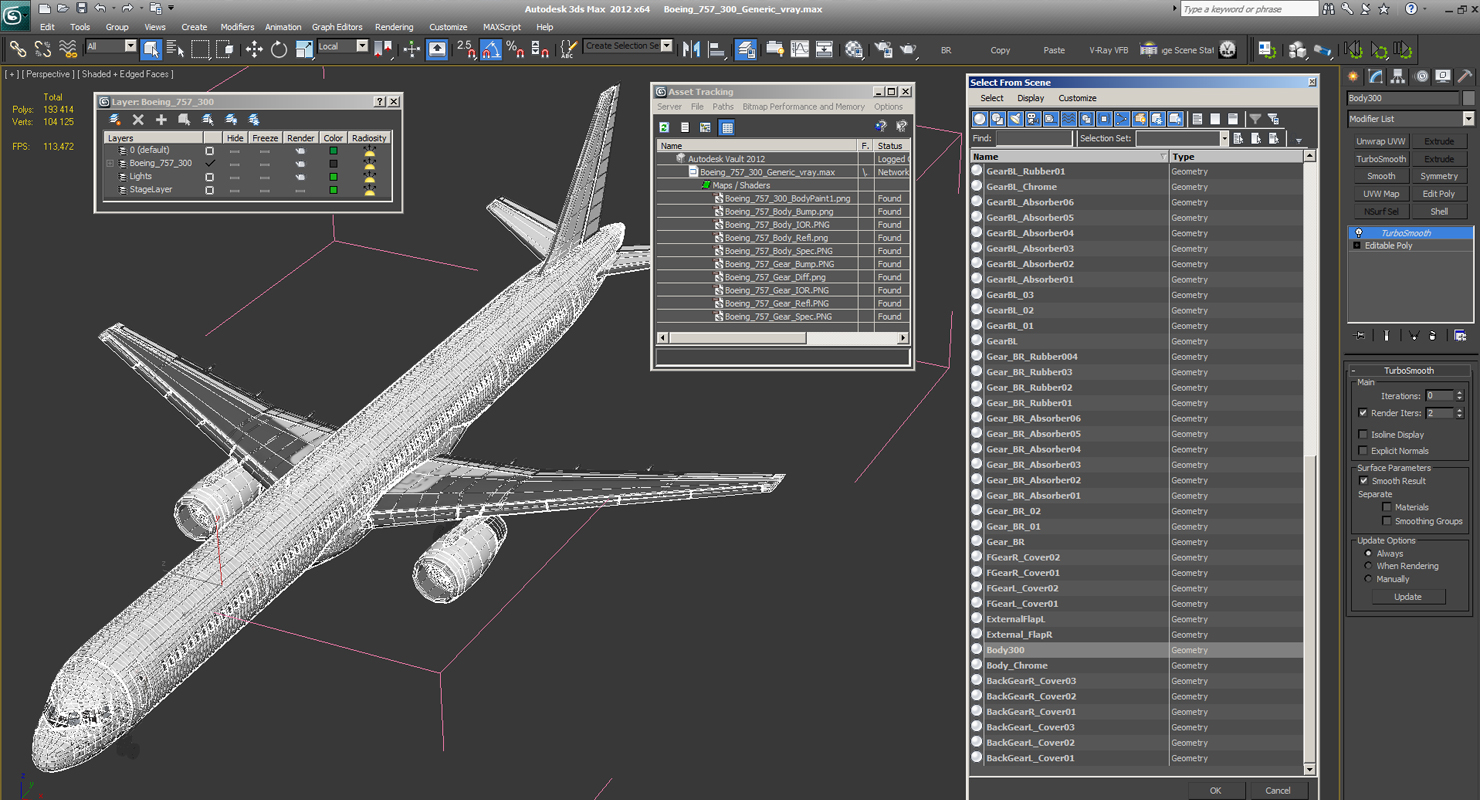Toggle Display Lights filter in Select From Scene
Screen dimensions: 1480x800
point(1016,119)
